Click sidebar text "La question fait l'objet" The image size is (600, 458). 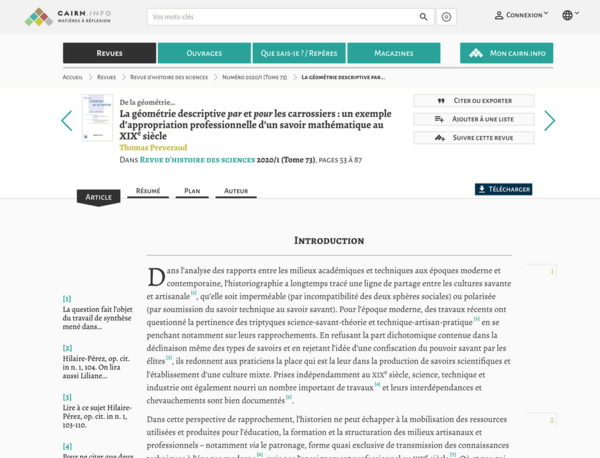point(98,309)
